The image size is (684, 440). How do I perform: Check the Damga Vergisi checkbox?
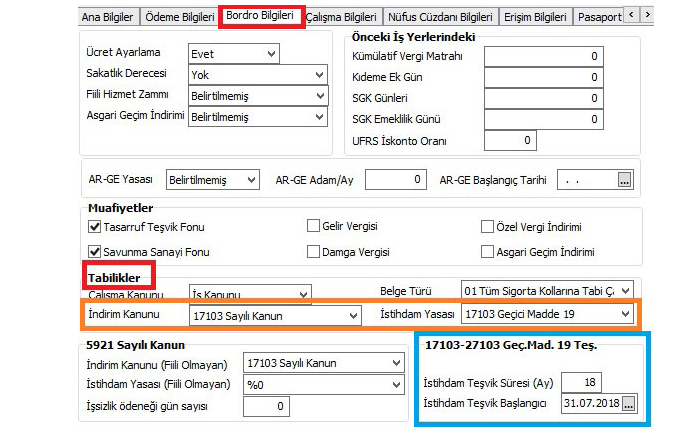313,252
